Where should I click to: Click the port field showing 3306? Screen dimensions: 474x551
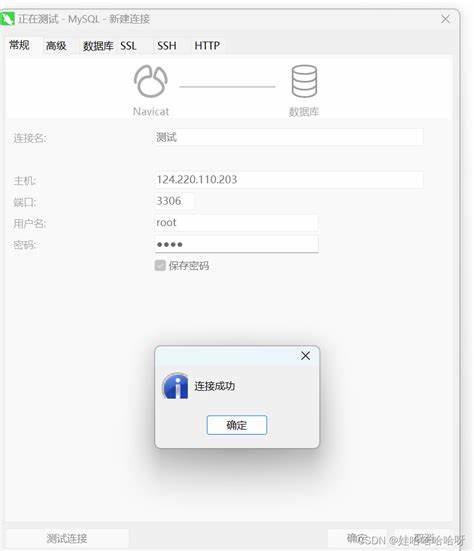point(174,201)
